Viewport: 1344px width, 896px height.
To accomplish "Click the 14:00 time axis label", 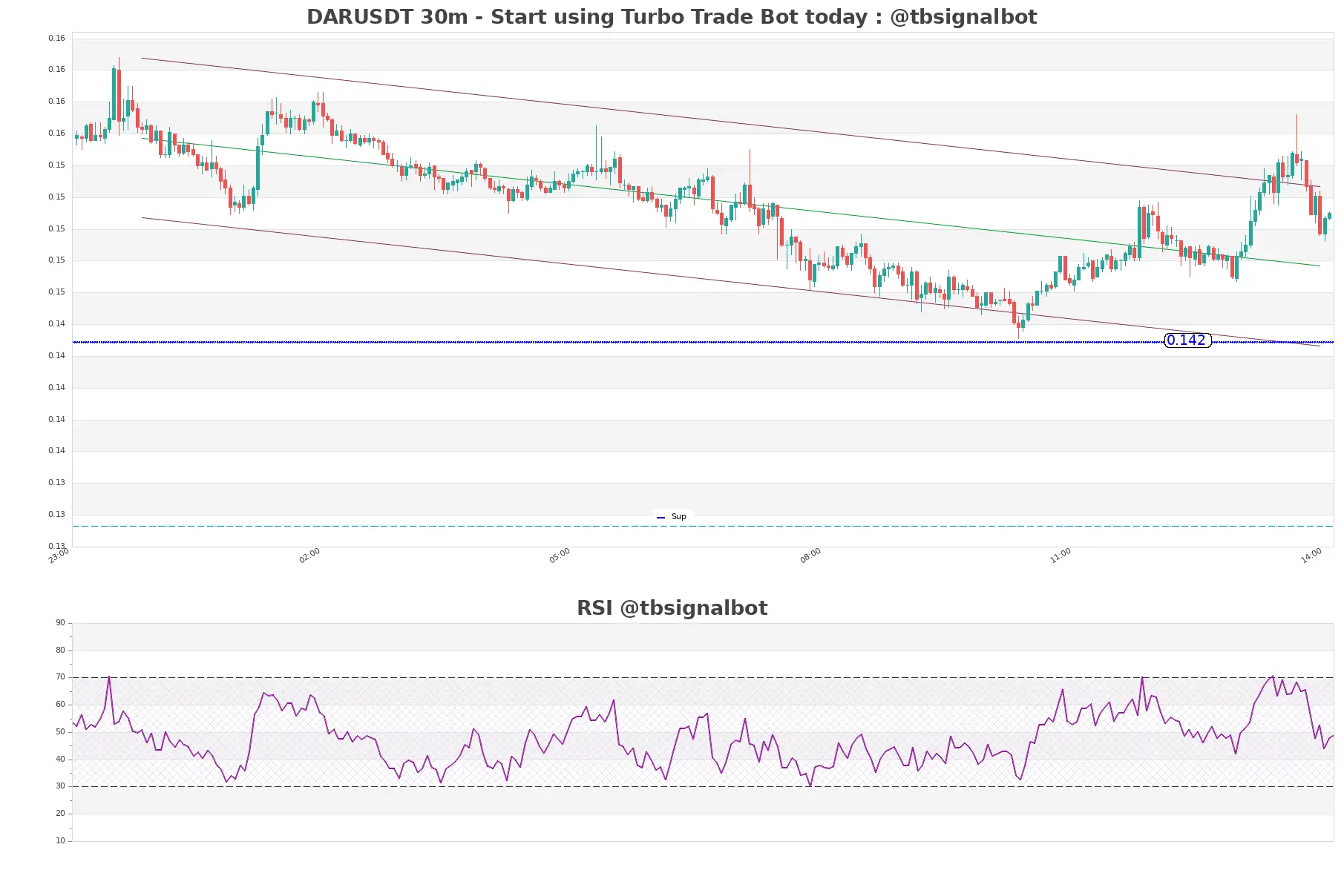I will click(x=1311, y=556).
